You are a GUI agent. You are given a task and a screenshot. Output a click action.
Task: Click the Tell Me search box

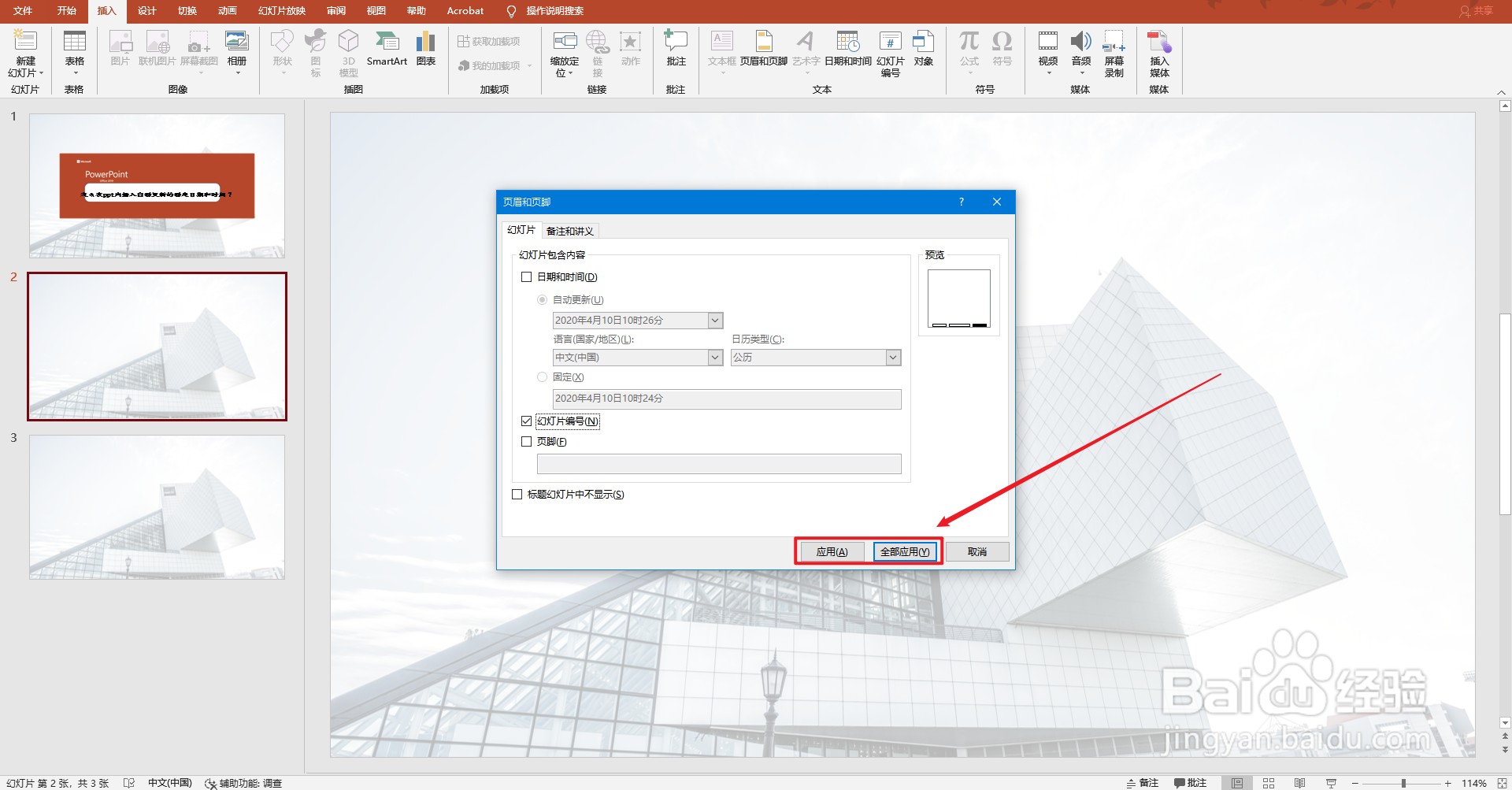(546, 11)
